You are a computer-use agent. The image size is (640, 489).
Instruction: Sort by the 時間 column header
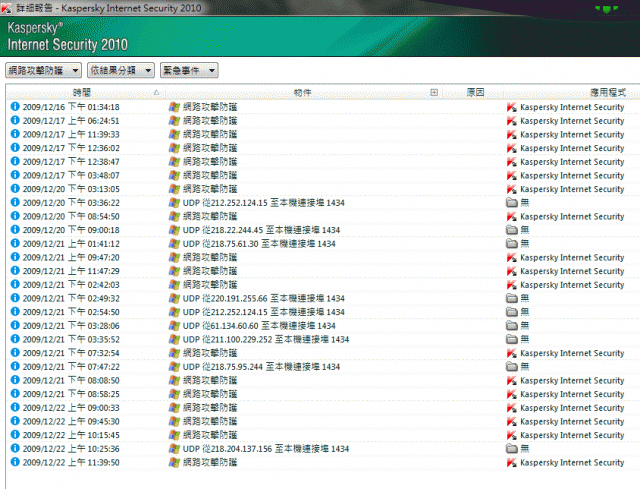82,93
